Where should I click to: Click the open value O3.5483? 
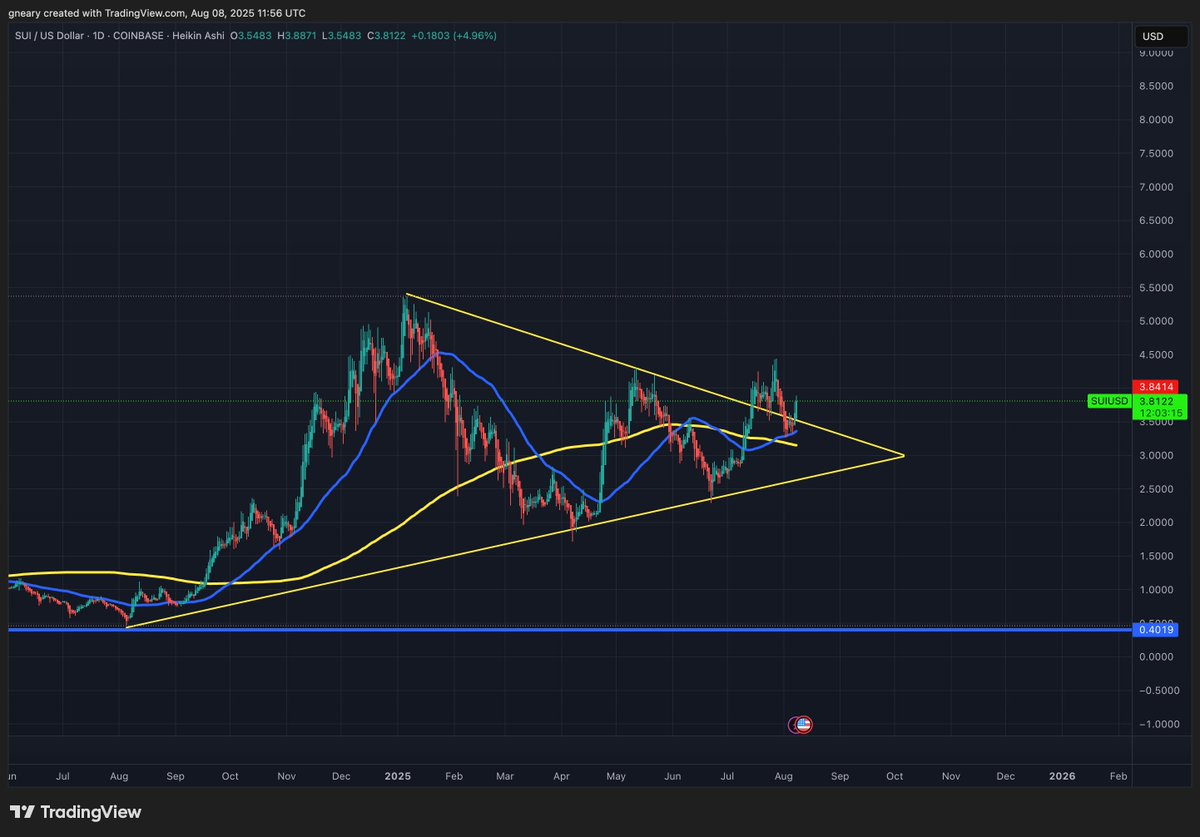coord(249,35)
